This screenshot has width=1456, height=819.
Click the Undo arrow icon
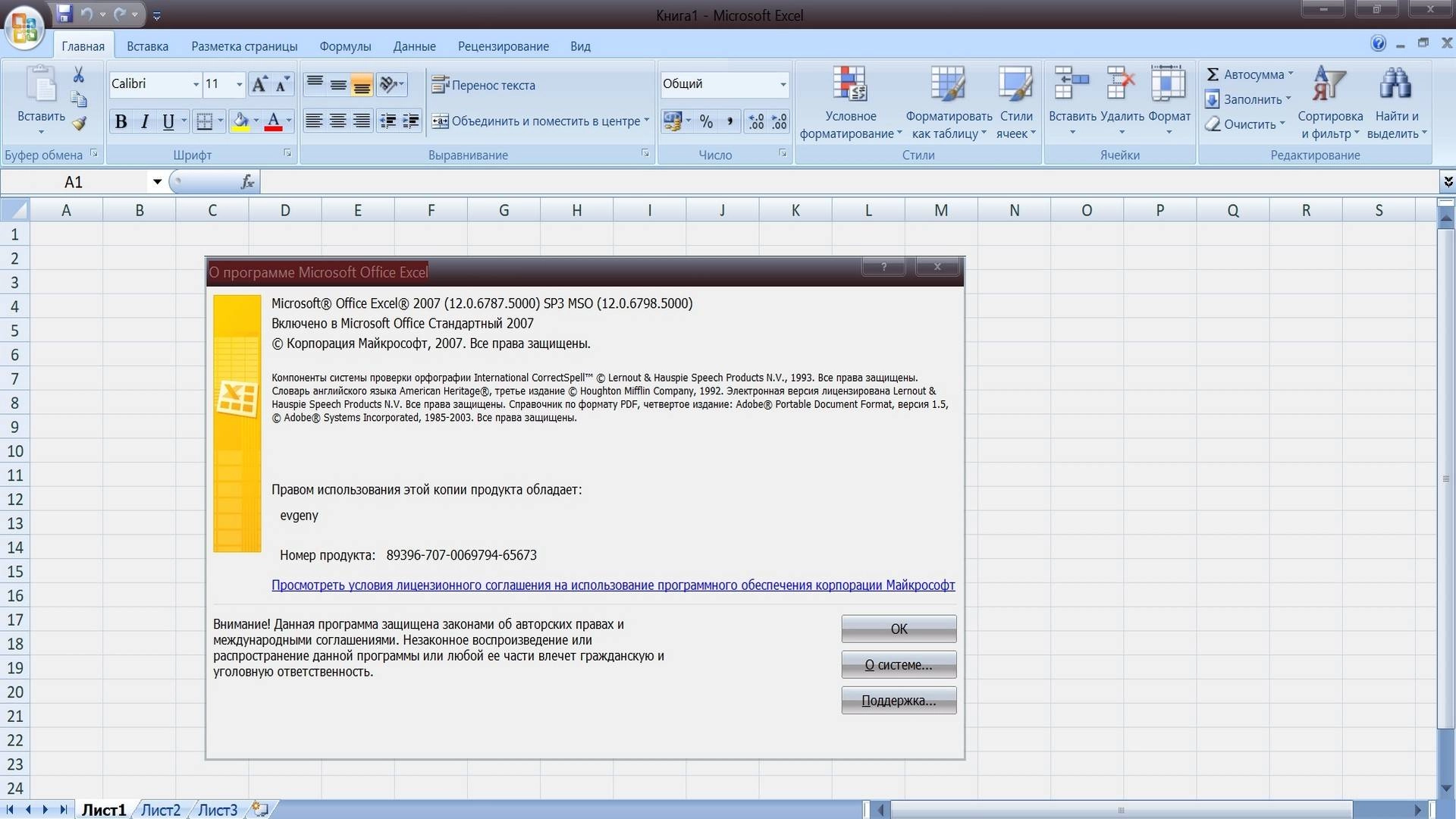87,14
